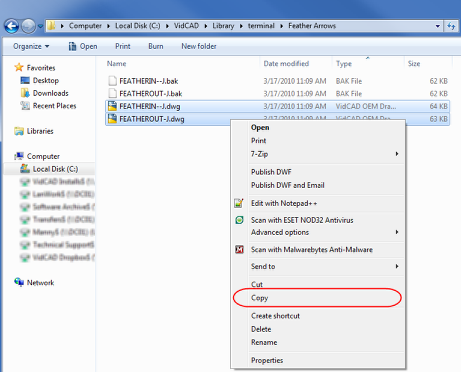Open Network in the navigation pane
This screenshot has height=372, width=461.
point(40,283)
